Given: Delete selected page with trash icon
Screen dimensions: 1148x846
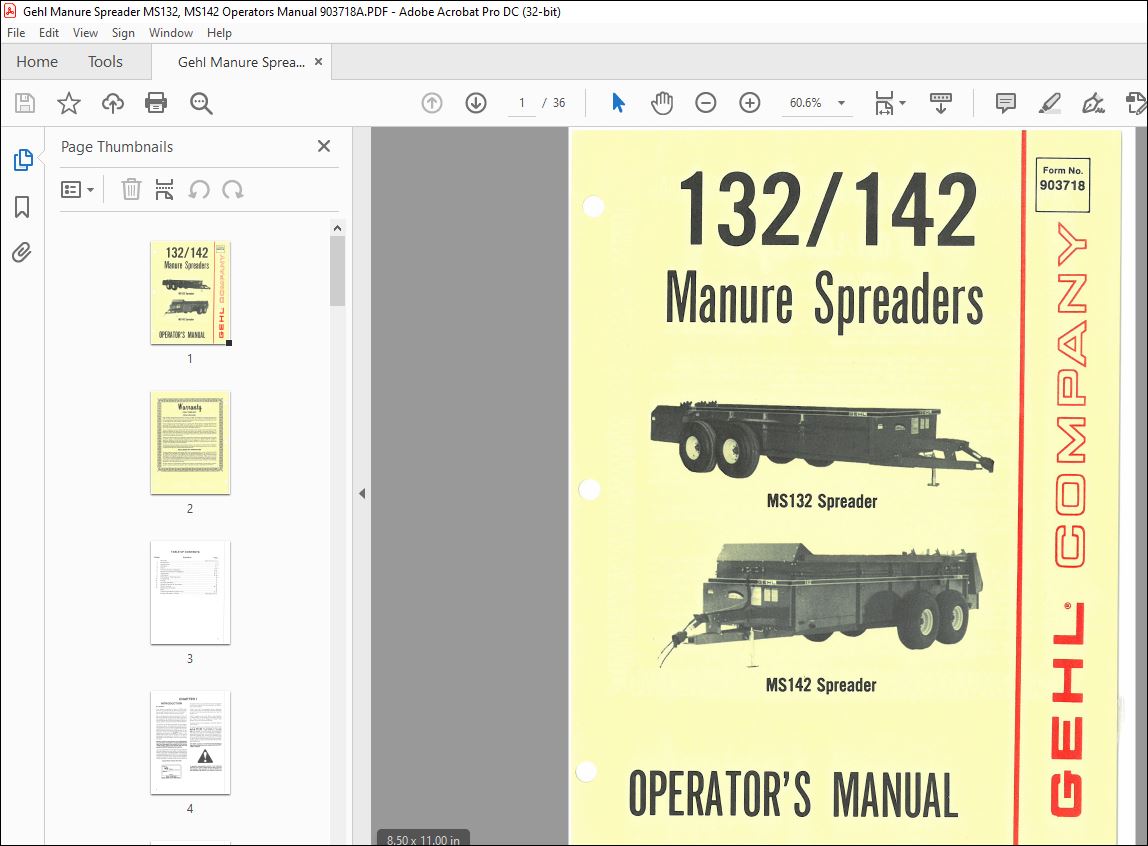Looking at the screenshot, I should click(131, 190).
